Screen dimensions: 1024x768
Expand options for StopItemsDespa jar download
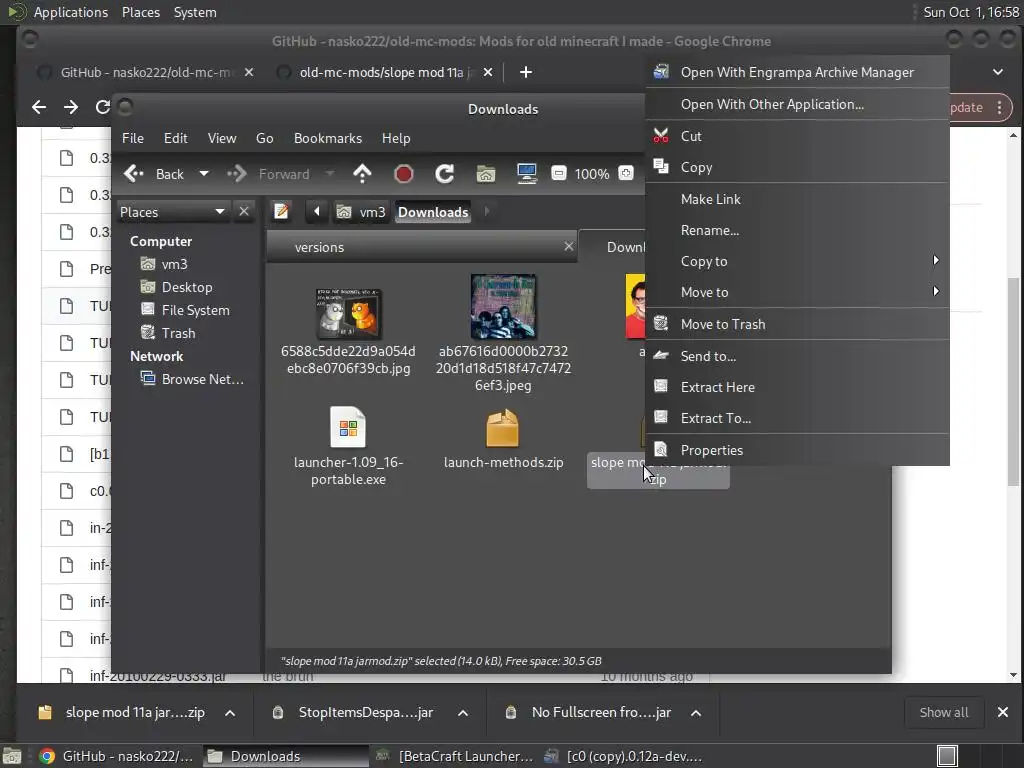[x=463, y=713]
